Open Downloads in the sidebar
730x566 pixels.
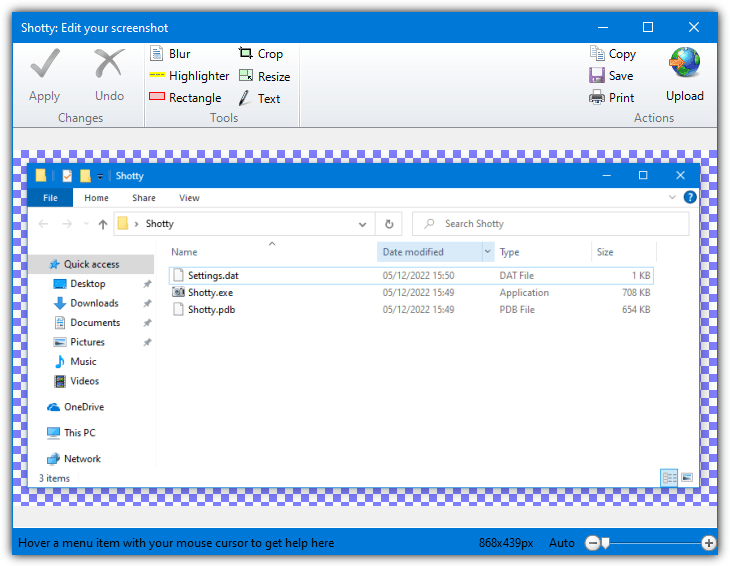(94, 303)
